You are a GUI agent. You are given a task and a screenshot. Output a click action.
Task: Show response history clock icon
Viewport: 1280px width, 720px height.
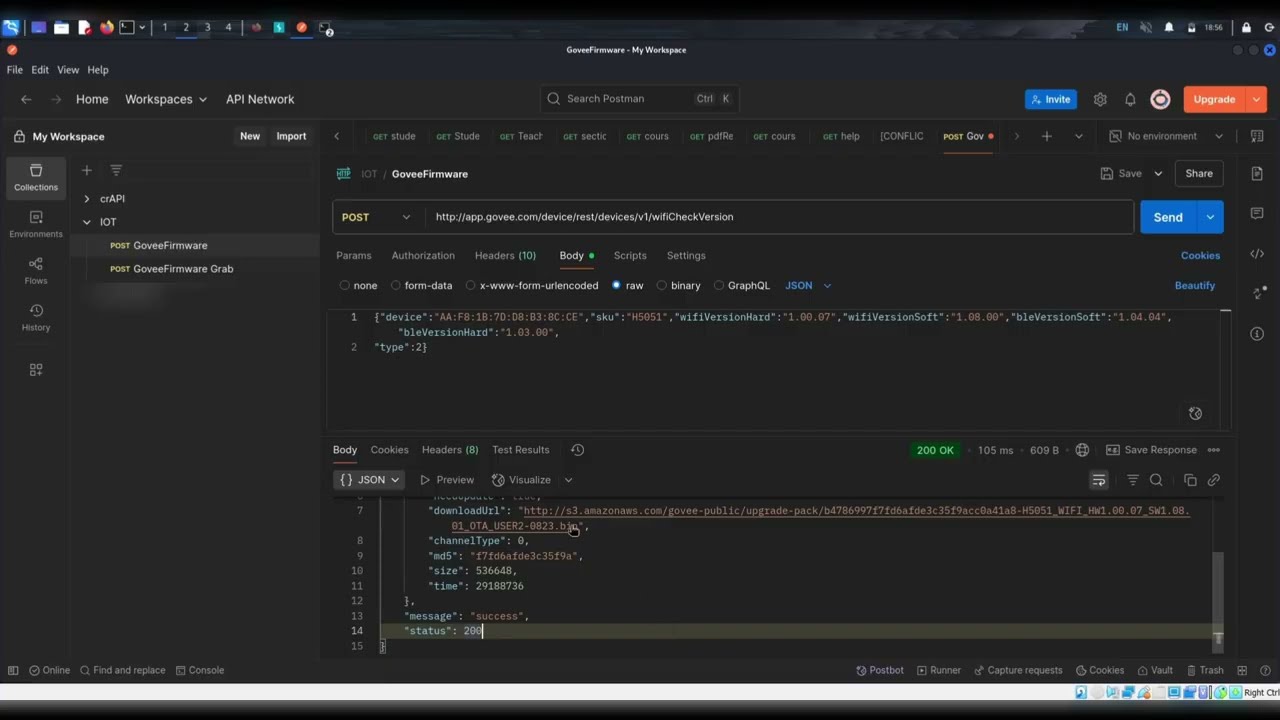[x=577, y=450]
